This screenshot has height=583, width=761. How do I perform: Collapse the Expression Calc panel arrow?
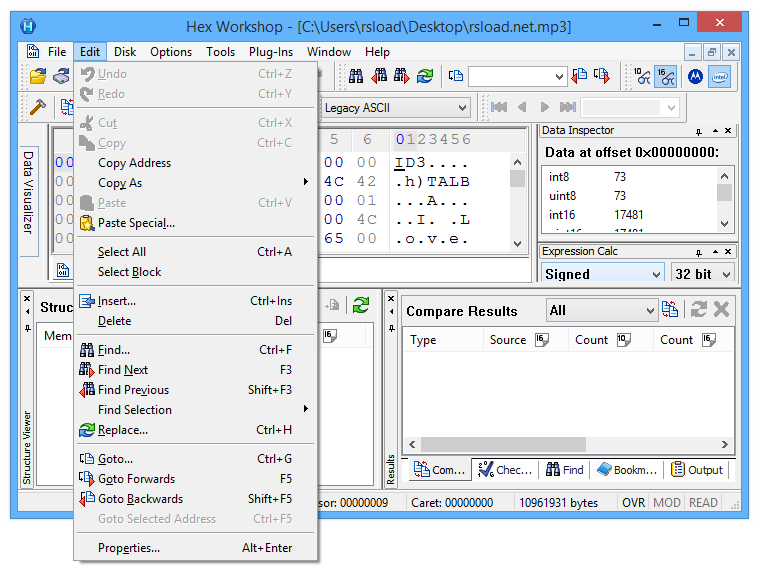click(715, 251)
